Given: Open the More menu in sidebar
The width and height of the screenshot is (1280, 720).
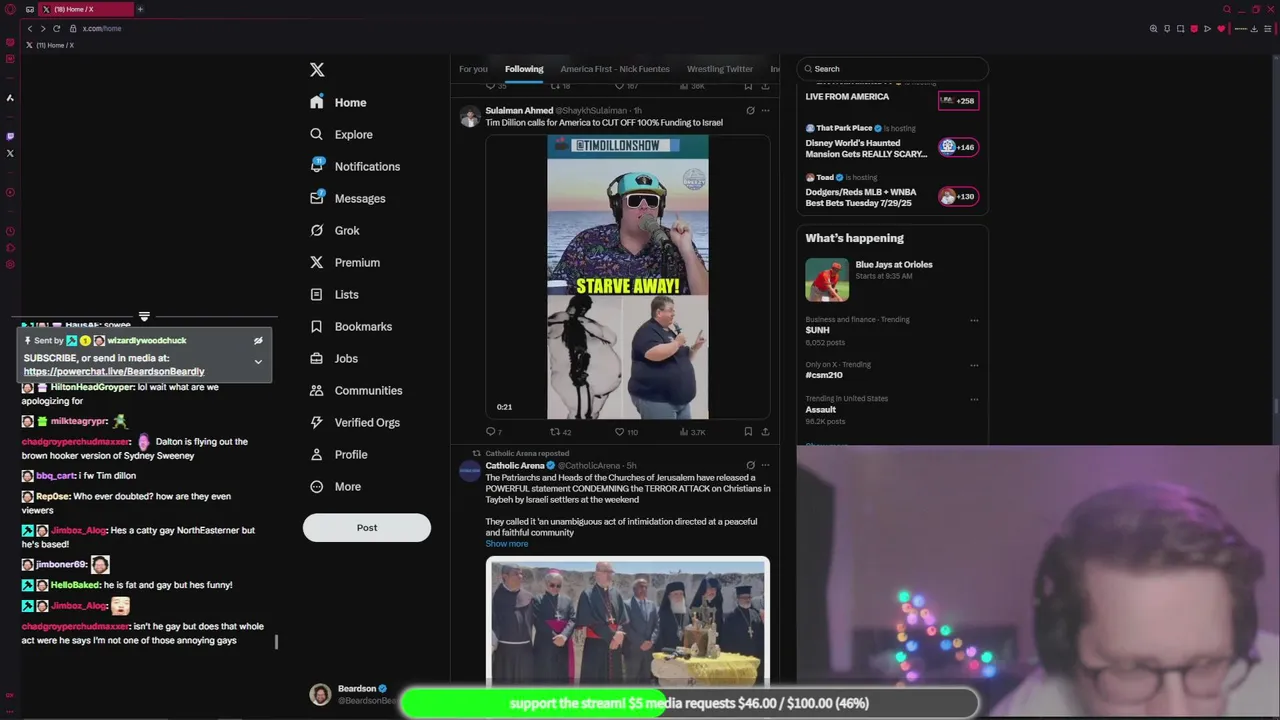Looking at the screenshot, I should (x=335, y=486).
